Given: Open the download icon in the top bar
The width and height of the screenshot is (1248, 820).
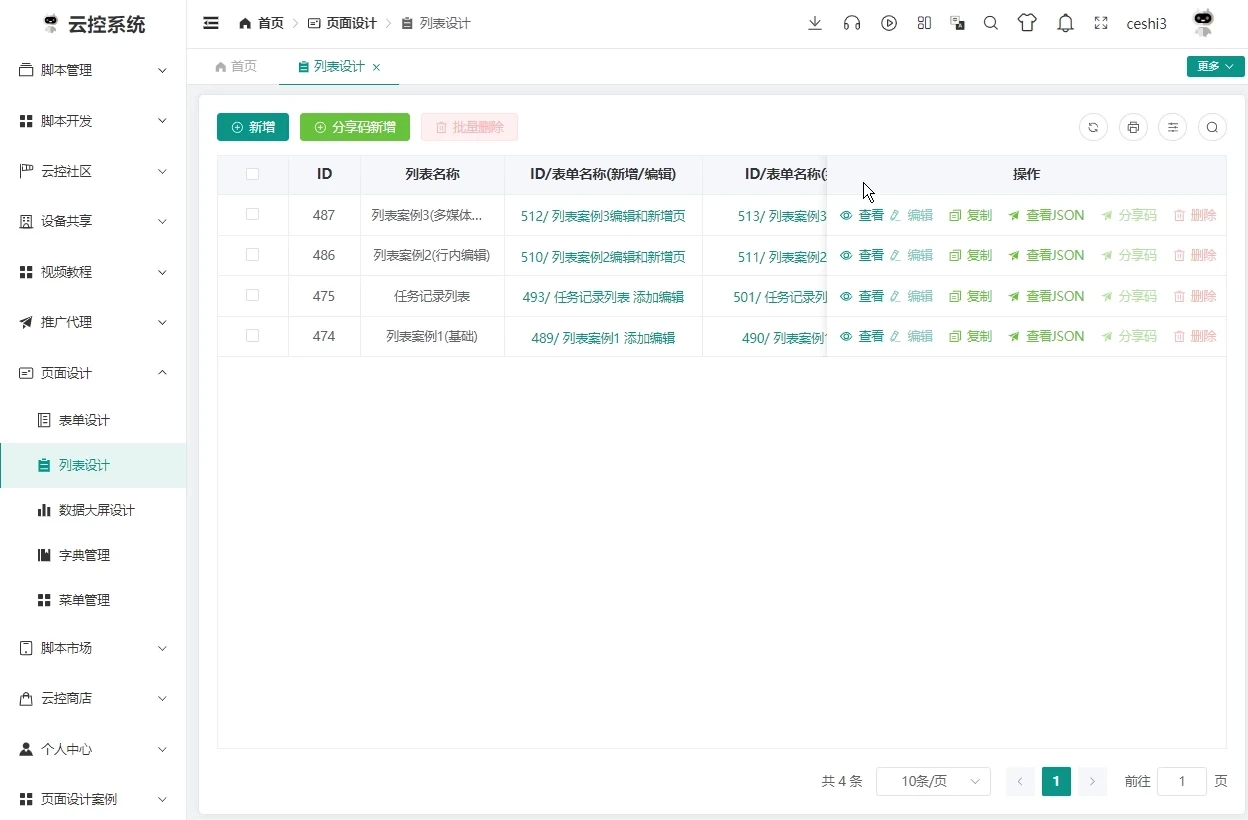Looking at the screenshot, I should 815,22.
